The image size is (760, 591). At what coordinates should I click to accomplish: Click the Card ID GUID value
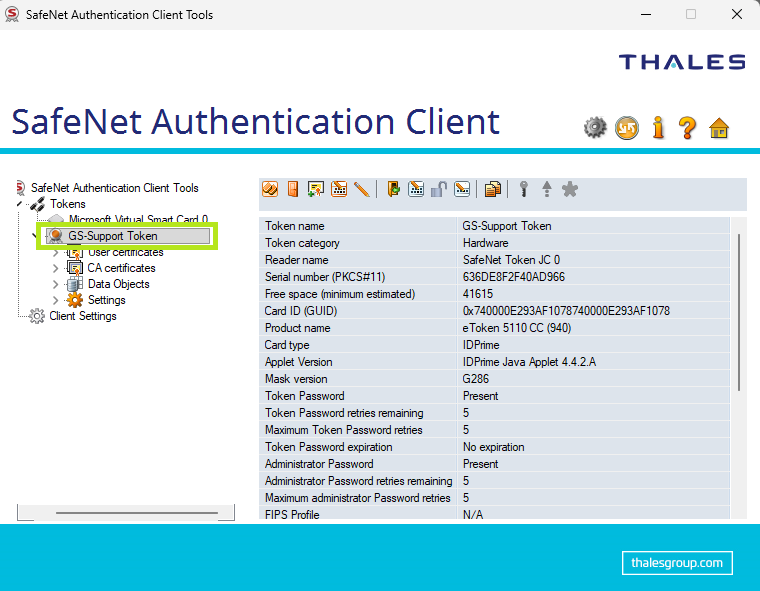[x=566, y=311]
